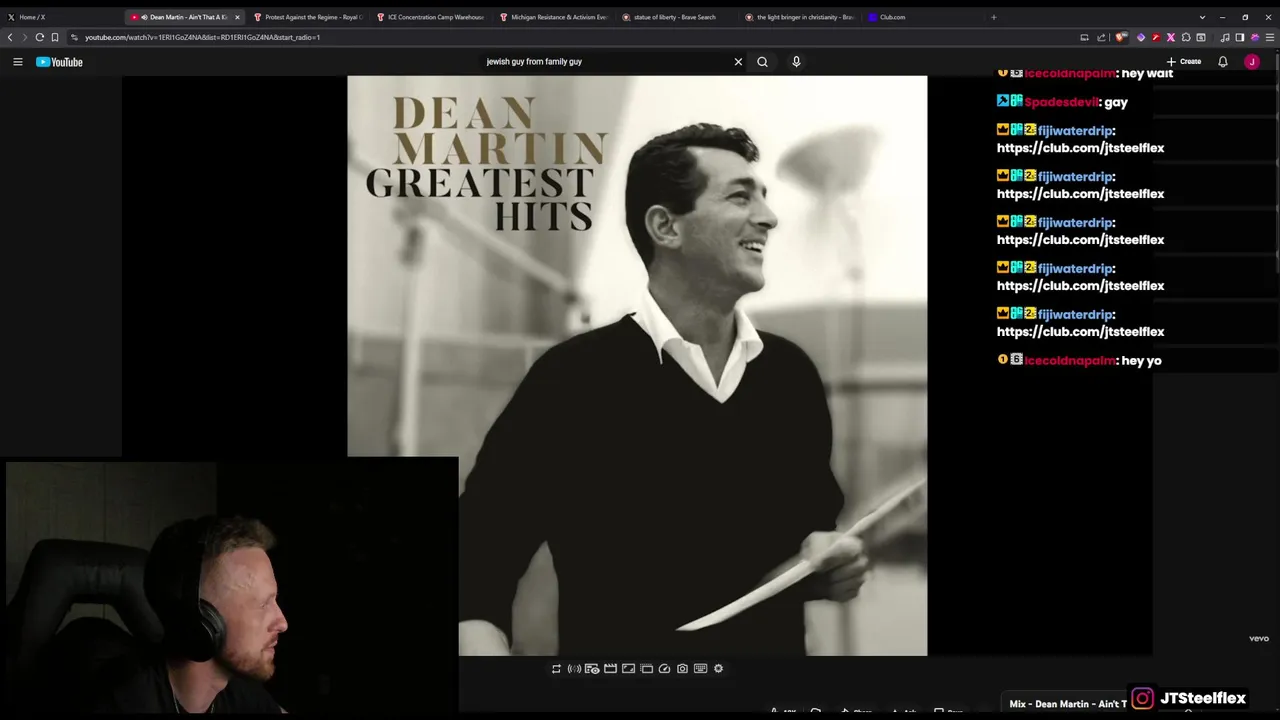Go to the YouTube home logo

tap(59, 62)
